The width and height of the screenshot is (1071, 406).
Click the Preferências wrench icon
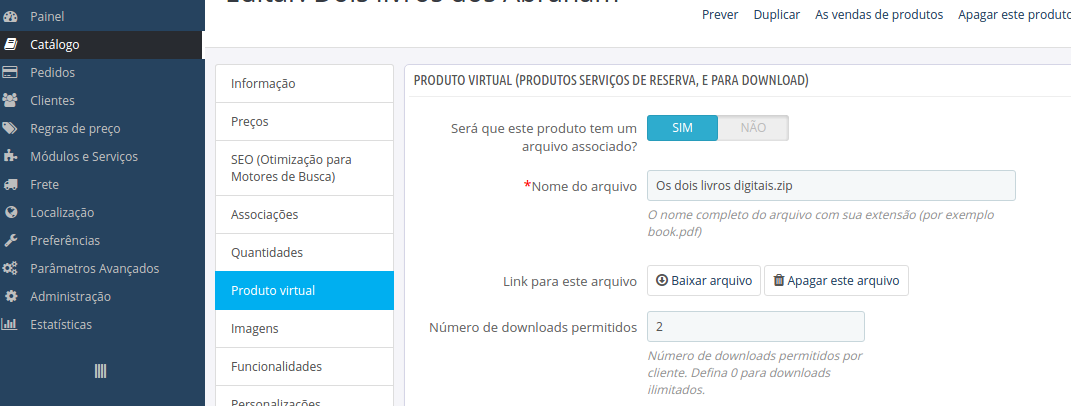point(10,241)
